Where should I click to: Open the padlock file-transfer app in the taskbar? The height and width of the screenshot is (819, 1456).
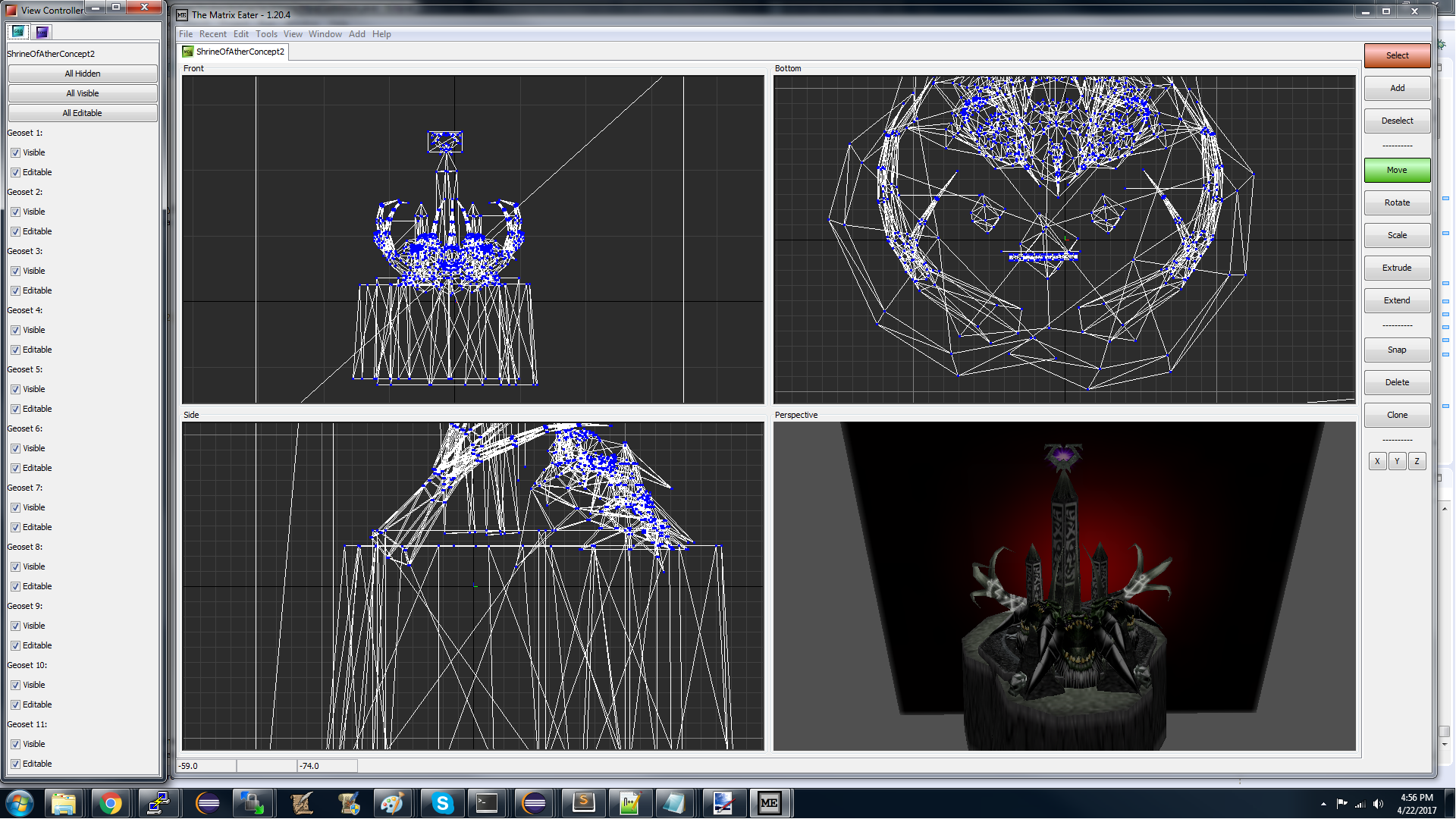click(252, 803)
